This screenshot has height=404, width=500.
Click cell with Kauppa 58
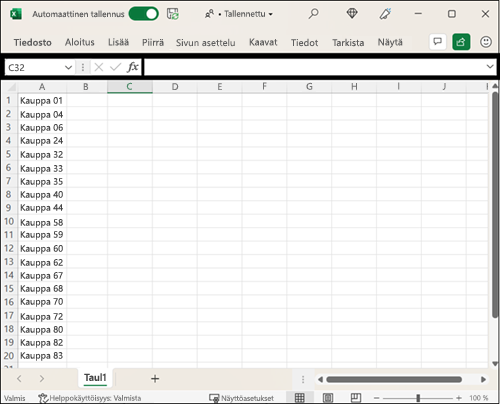coord(42,221)
